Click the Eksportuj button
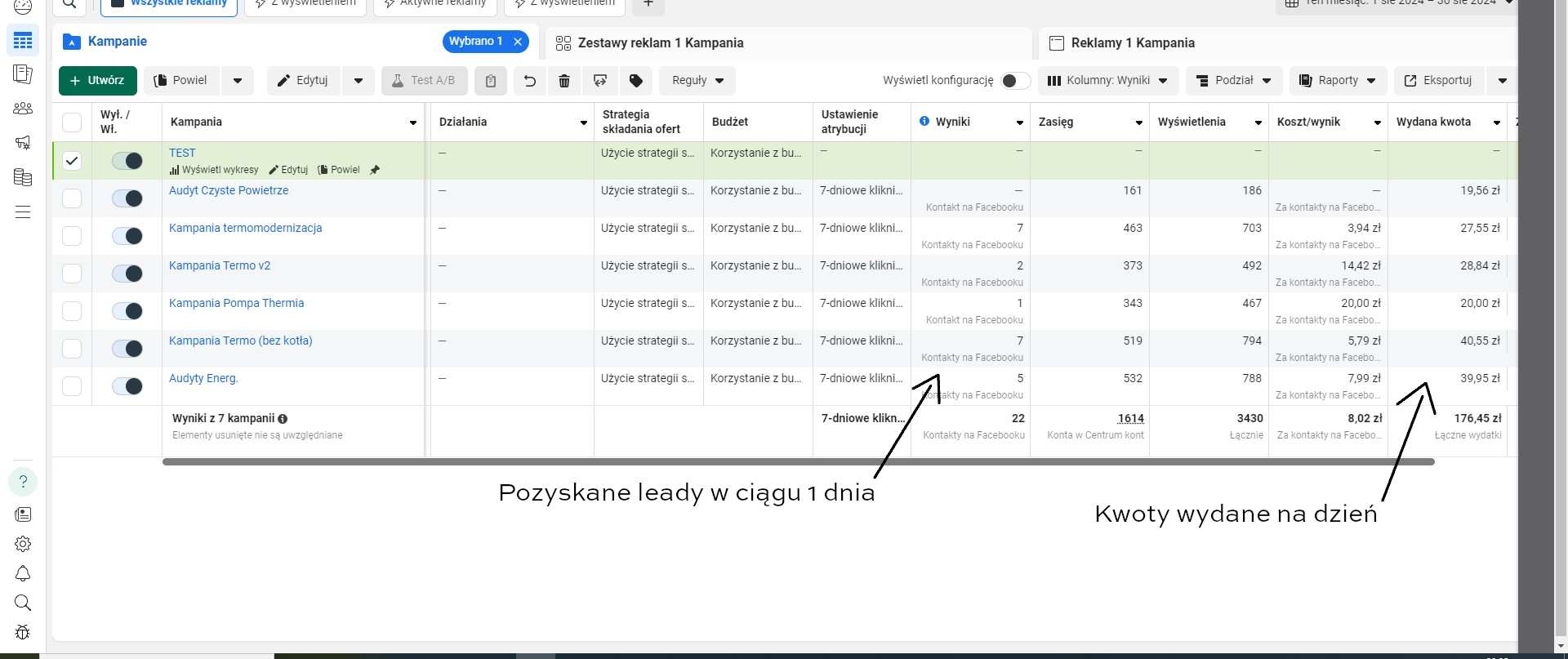 tap(1438, 81)
